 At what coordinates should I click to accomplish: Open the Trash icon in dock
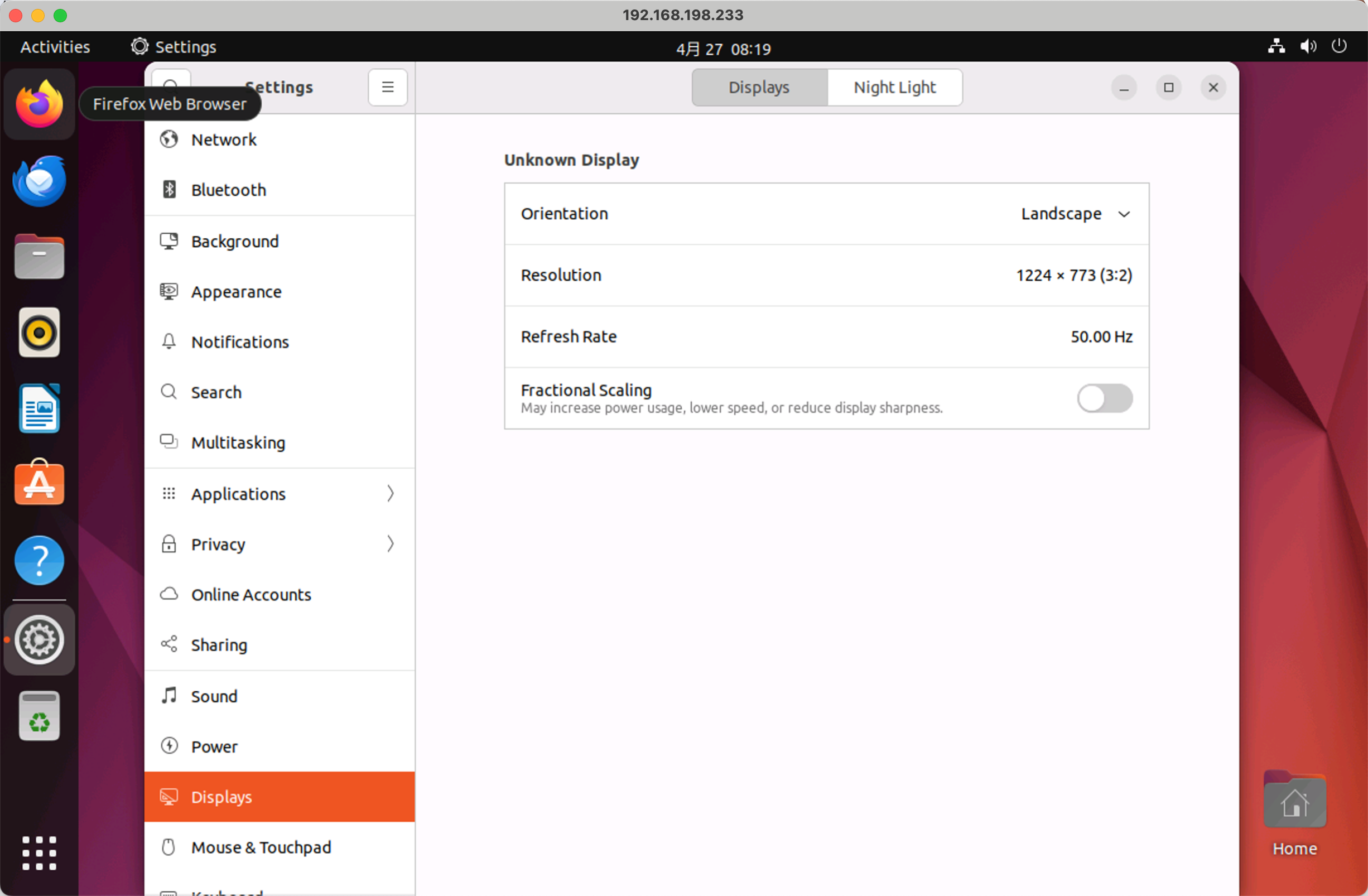click(x=39, y=716)
